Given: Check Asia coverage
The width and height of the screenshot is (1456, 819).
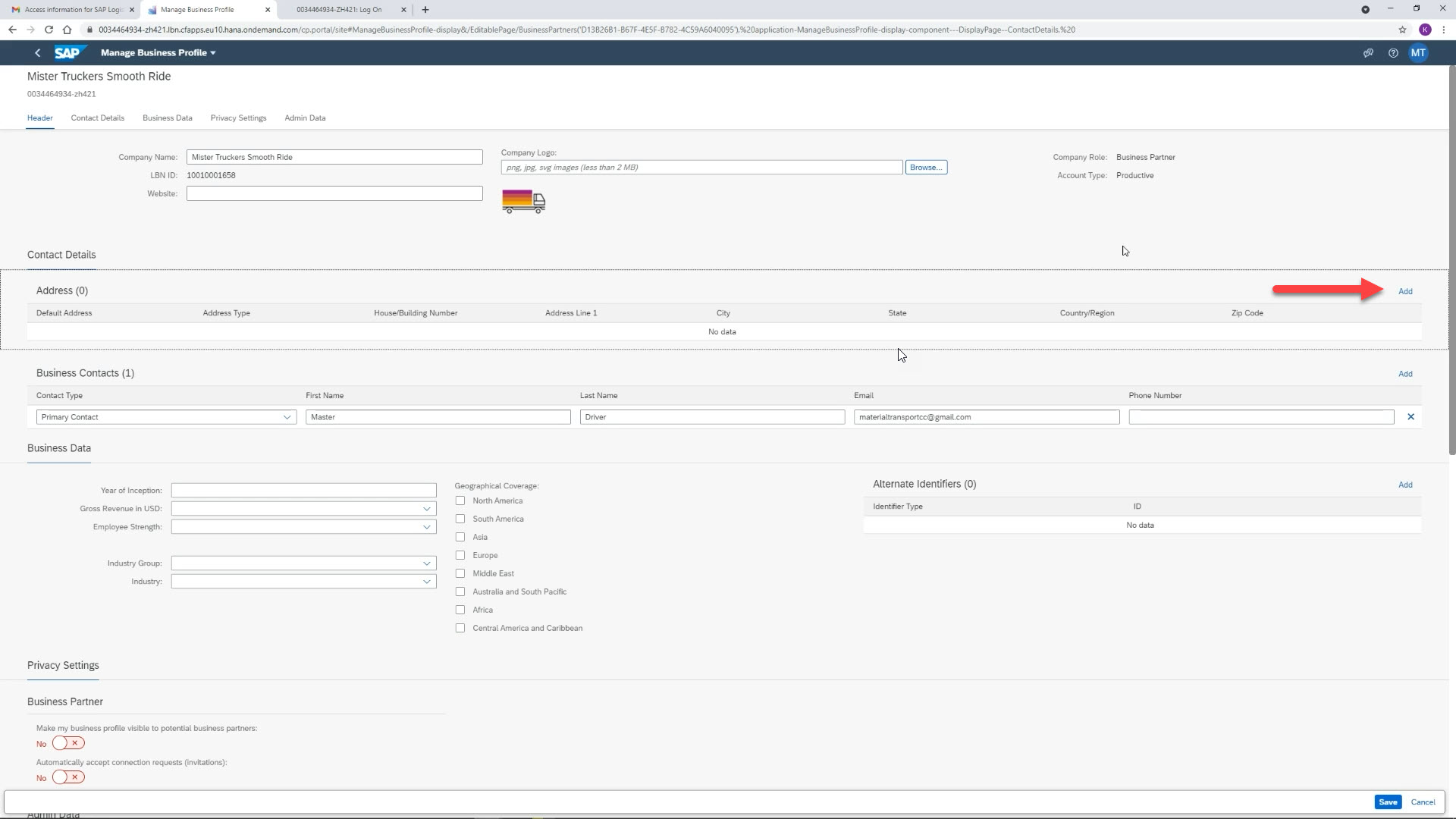Looking at the screenshot, I should (x=460, y=537).
